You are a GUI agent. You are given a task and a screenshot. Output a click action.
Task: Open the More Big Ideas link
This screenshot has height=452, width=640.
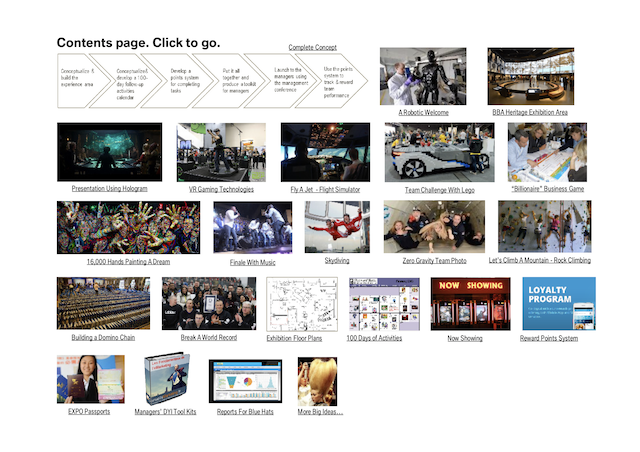click(320, 411)
